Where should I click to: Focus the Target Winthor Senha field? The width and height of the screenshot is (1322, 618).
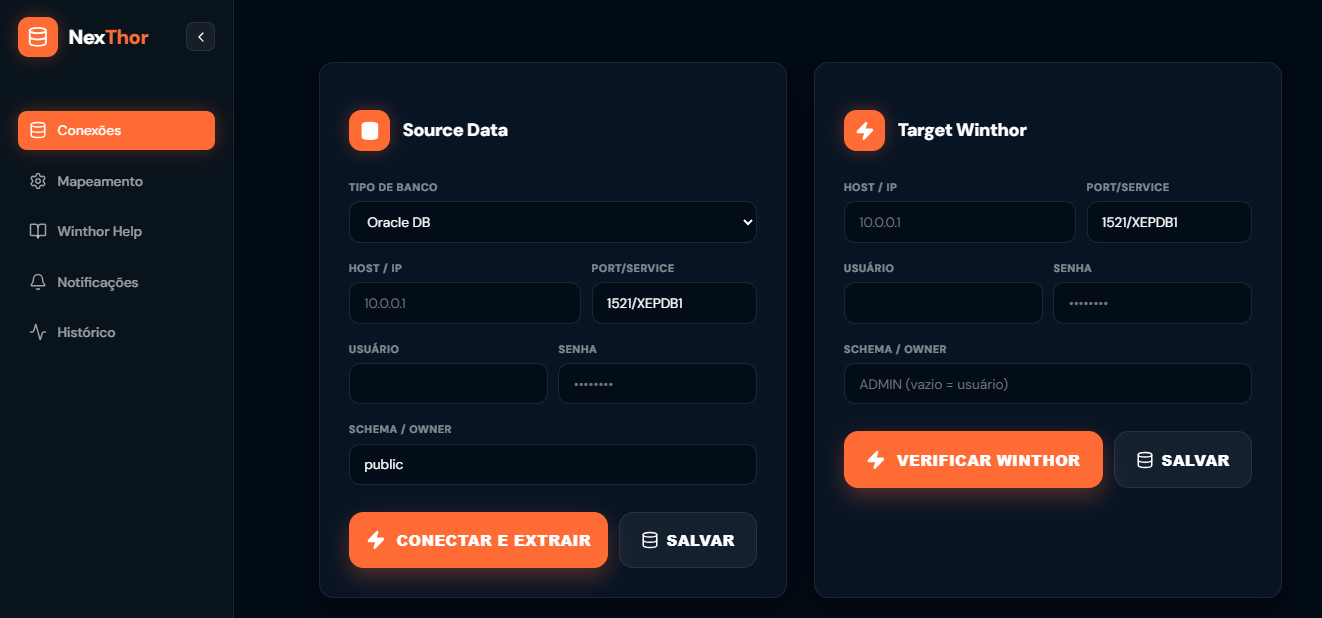1152,303
